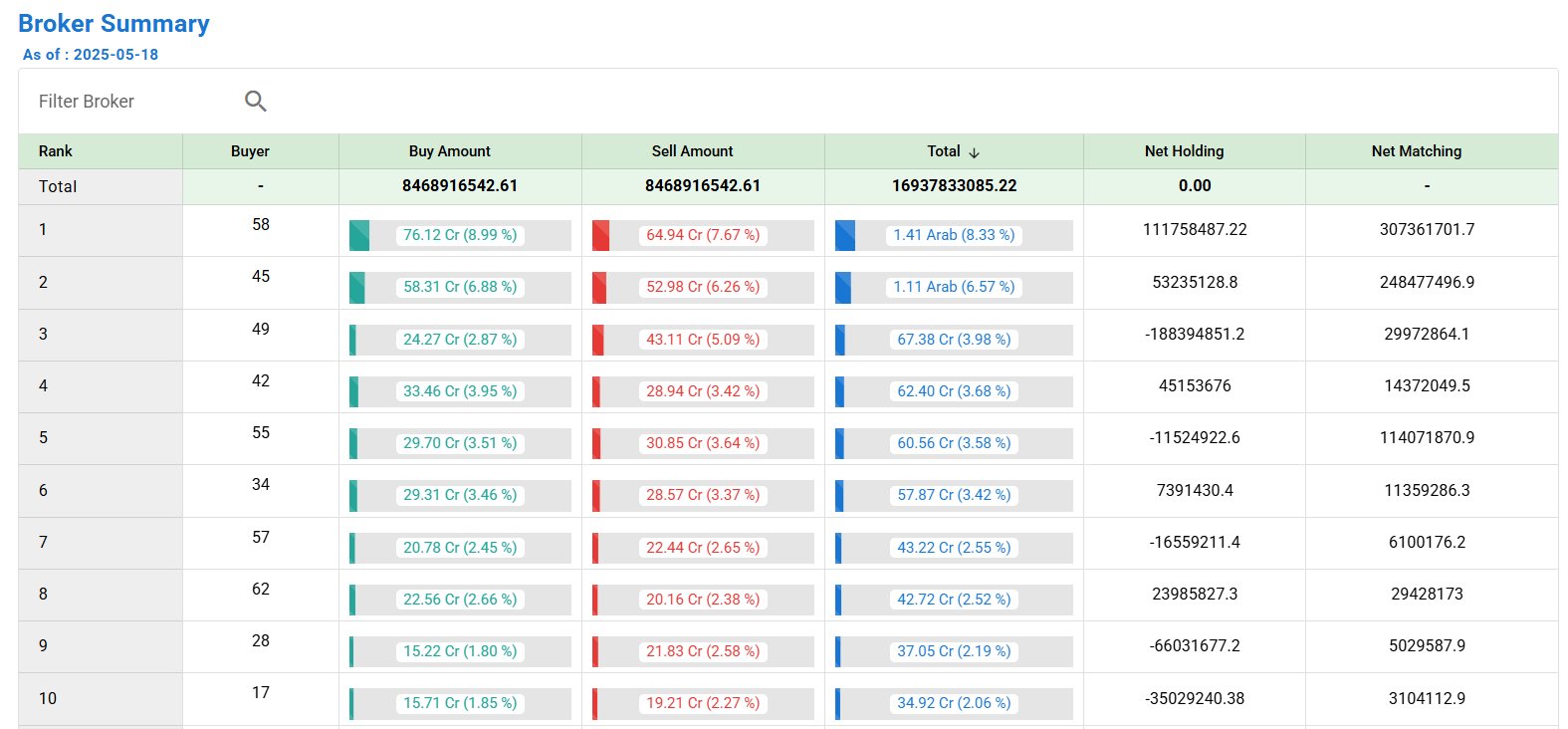This screenshot has width=1568, height=729.
Task: Click the search magnifier icon
Action: click(256, 101)
